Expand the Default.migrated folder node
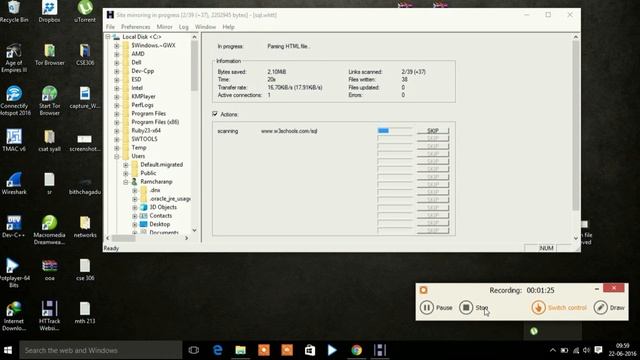Viewport: 640px width, 360px height. [126, 165]
